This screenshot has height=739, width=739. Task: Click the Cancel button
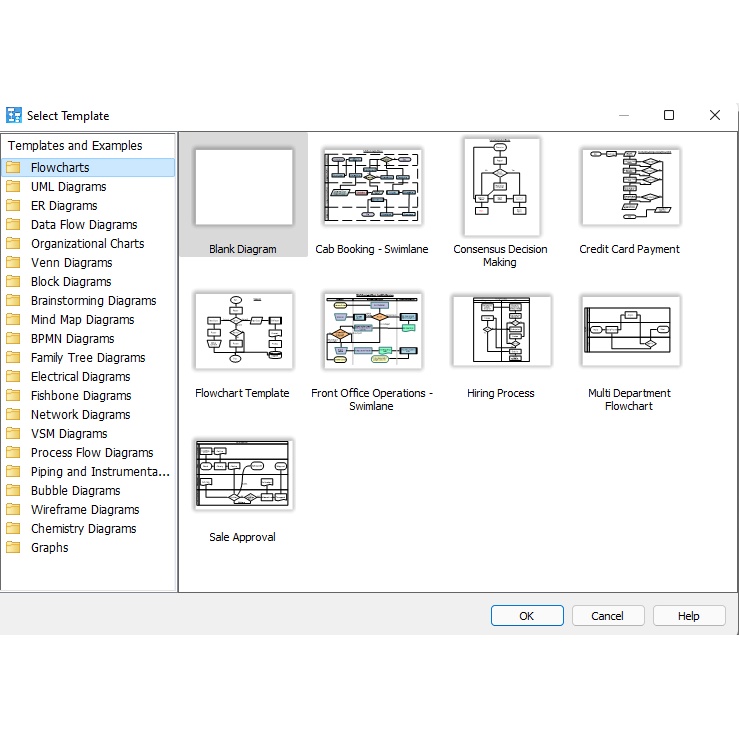point(607,616)
